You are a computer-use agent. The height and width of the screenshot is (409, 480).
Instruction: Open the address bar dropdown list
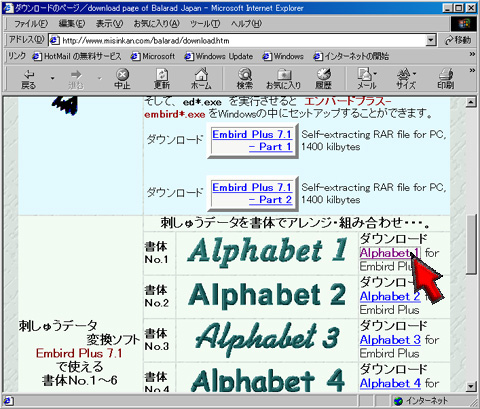(431, 40)
